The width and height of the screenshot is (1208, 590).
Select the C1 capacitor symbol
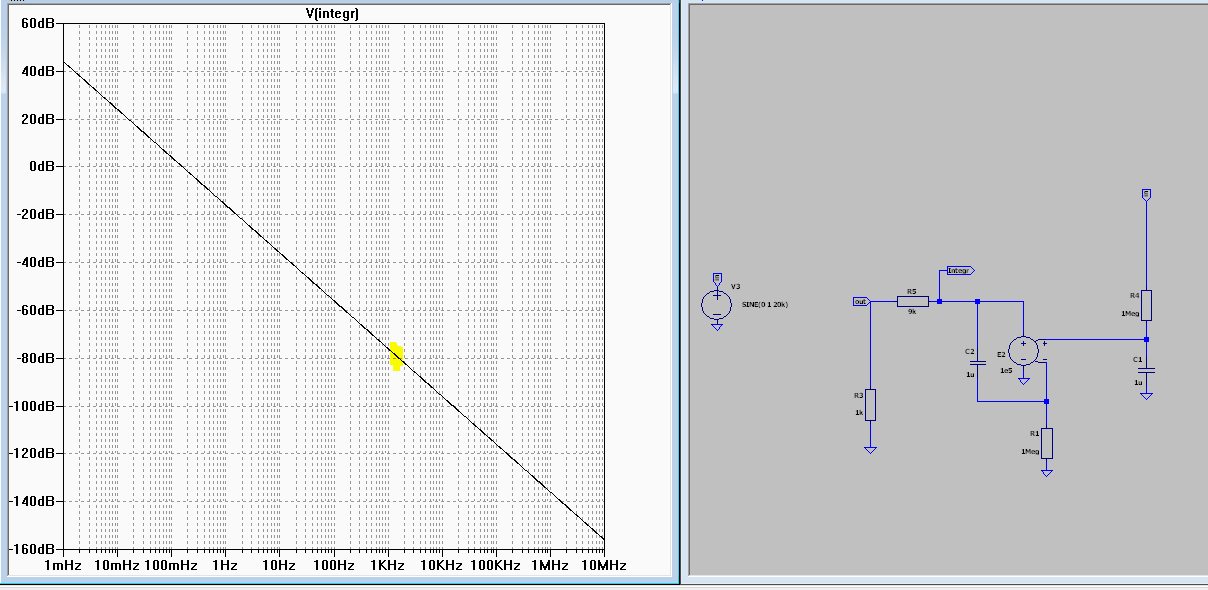pos(1146,369)
